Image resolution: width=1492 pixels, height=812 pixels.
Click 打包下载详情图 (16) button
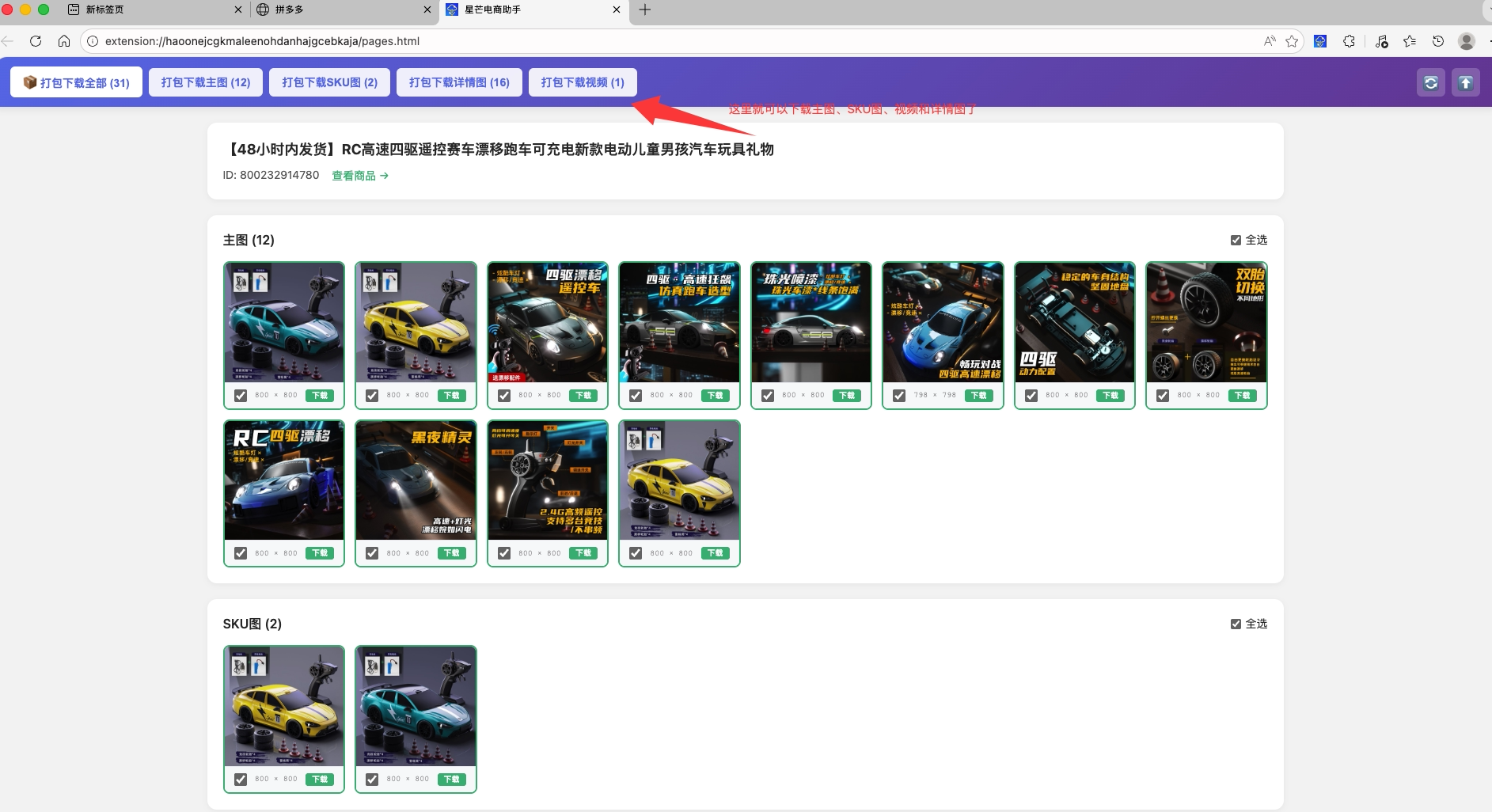459,82
